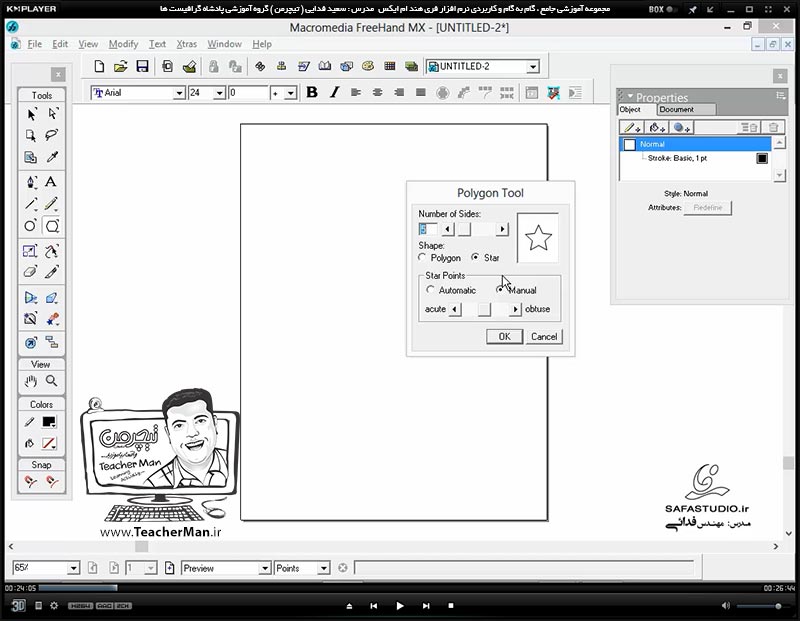Viewport: 800px width, 621px height.
Task: Select the Subselect arrow tool
Action: (53, 114)
